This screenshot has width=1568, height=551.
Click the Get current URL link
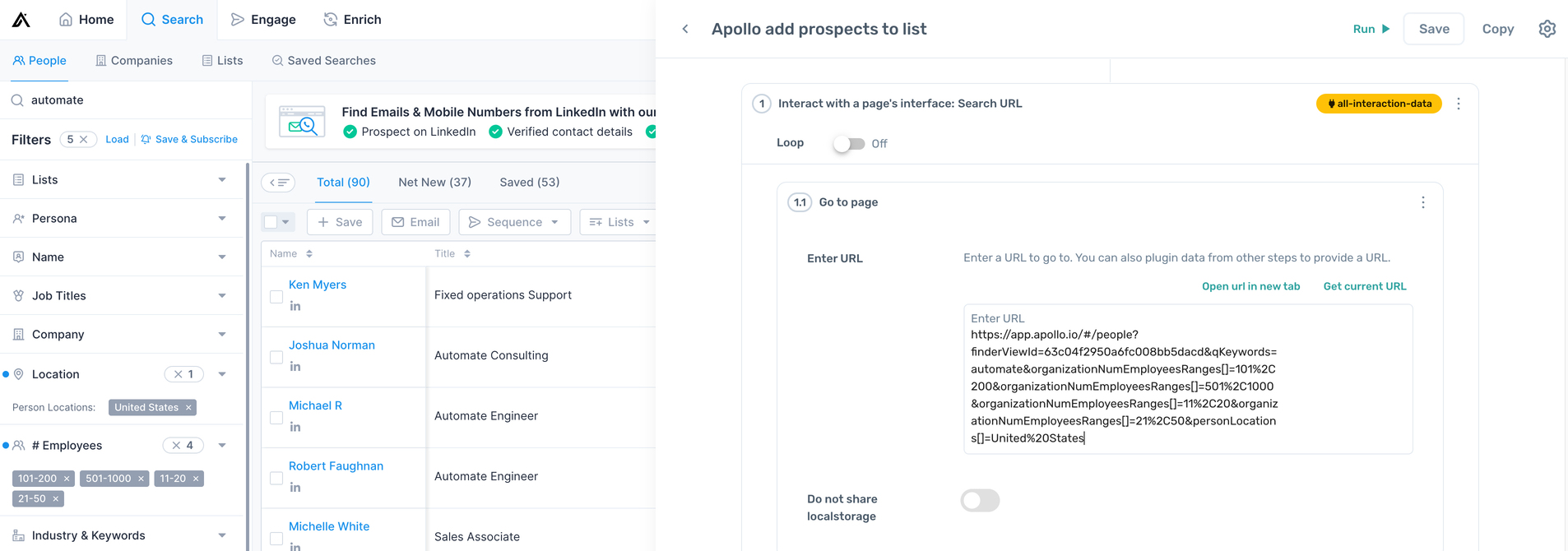pyautogui.click(x=1364, y=286)
